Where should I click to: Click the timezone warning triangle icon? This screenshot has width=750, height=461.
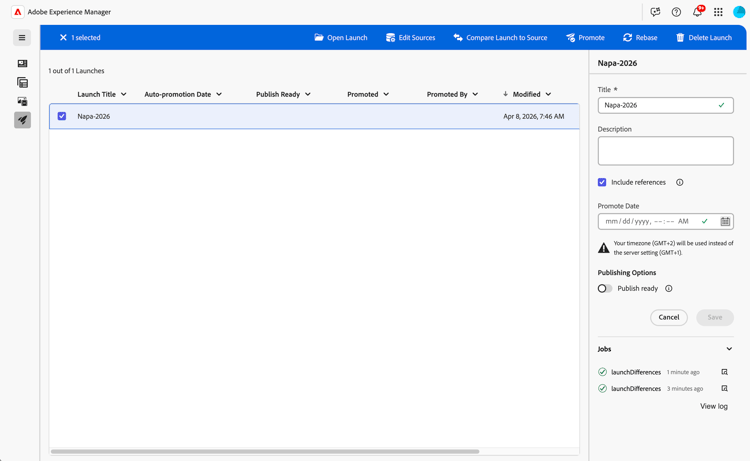tap(604, 248)
